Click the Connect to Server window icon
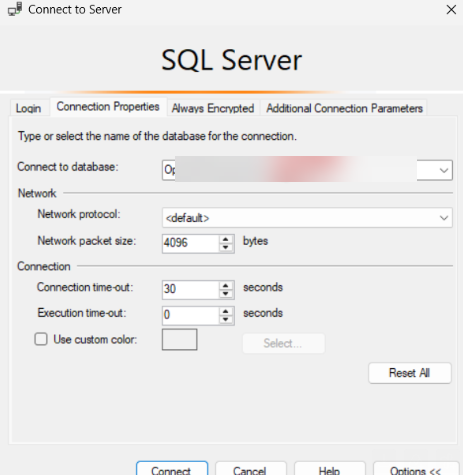Screen dimensions: 463x475 pyautogui.click(x=15, y=9)
